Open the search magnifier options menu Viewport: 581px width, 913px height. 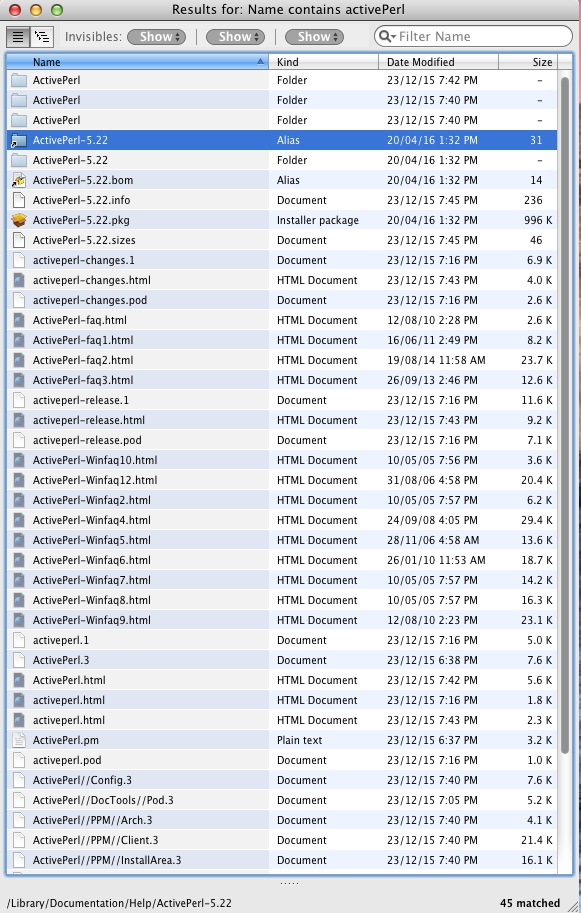387,36
